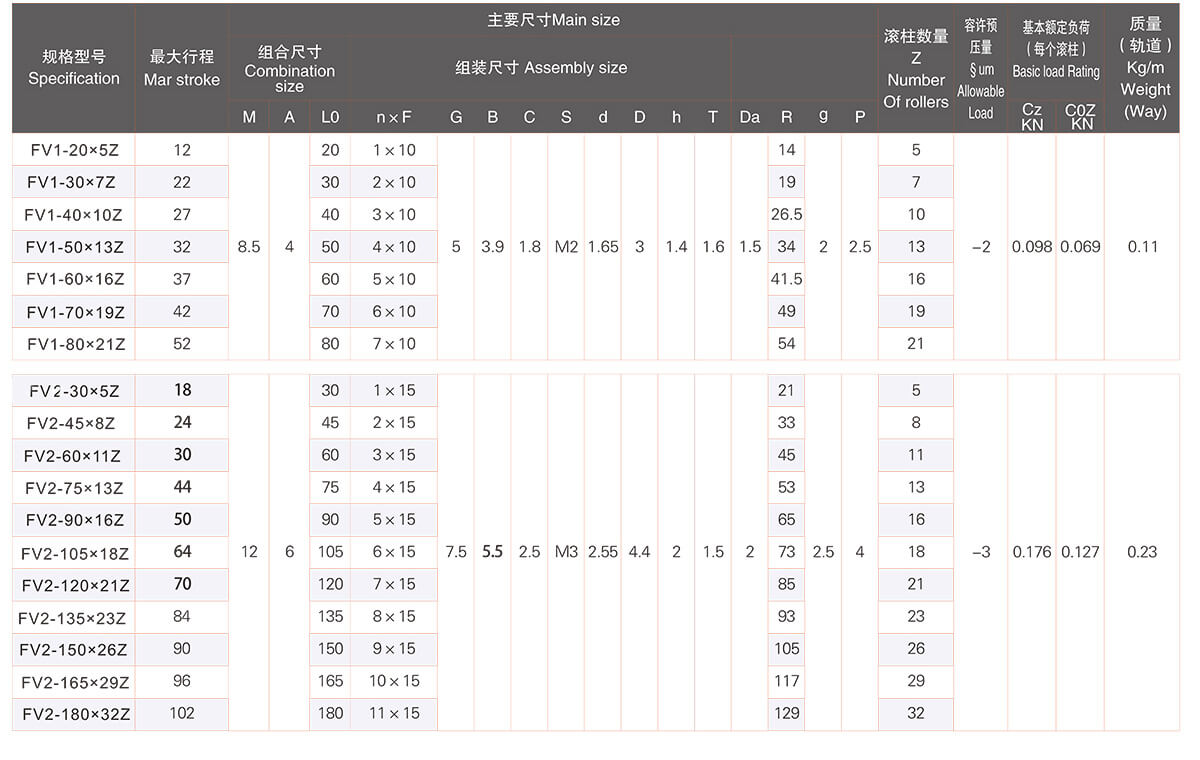Click the 10 × 15 n×F cell
Screen dimensions: 1200x760
tap(394, 681)
